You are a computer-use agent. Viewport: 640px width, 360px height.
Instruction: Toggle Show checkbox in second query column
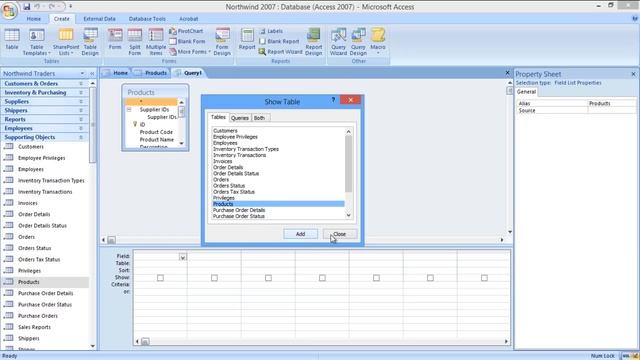214,278
